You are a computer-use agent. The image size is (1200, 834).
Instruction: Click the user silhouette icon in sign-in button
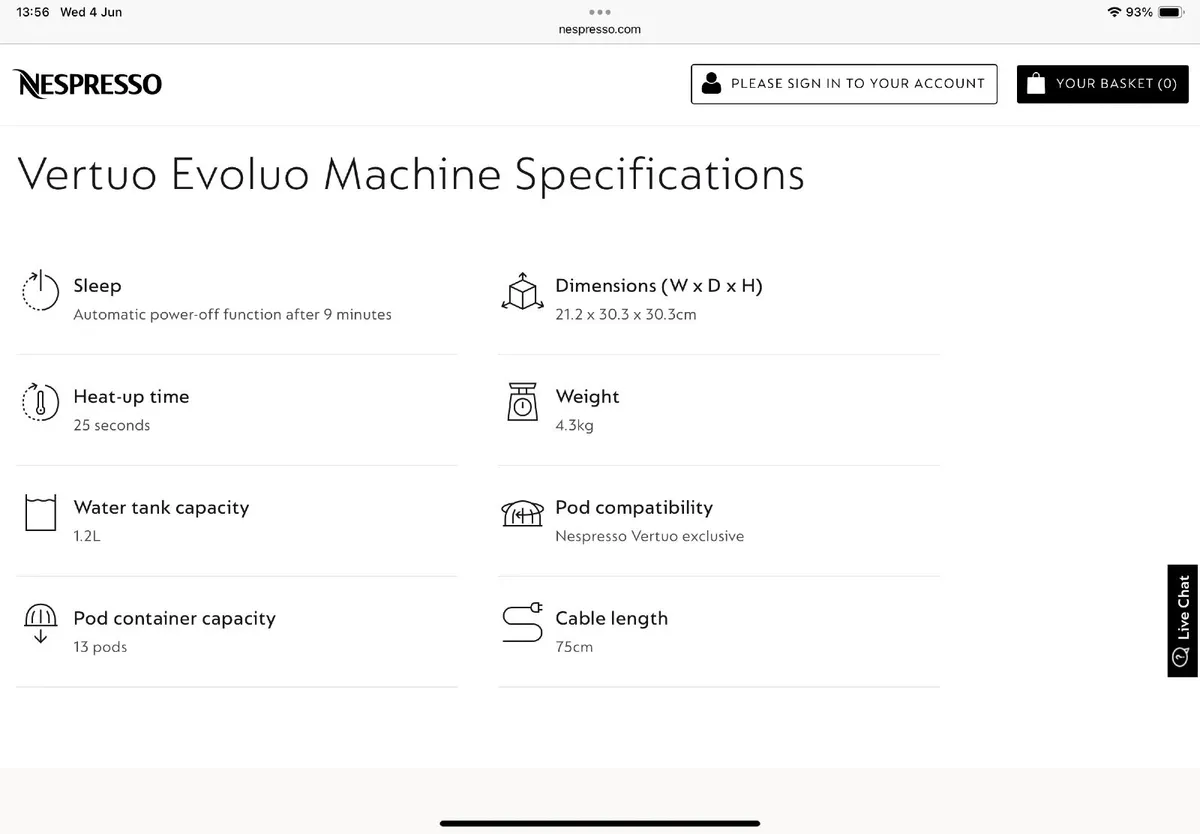pos(711,84)
